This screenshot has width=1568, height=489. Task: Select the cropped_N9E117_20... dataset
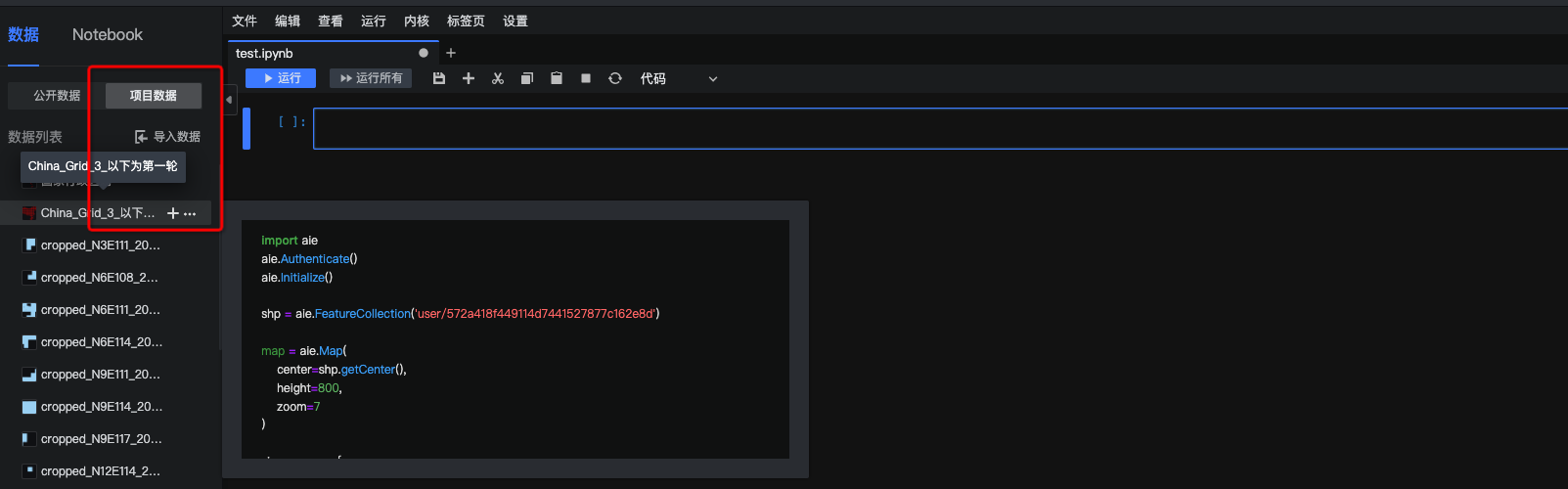point(102,439)
